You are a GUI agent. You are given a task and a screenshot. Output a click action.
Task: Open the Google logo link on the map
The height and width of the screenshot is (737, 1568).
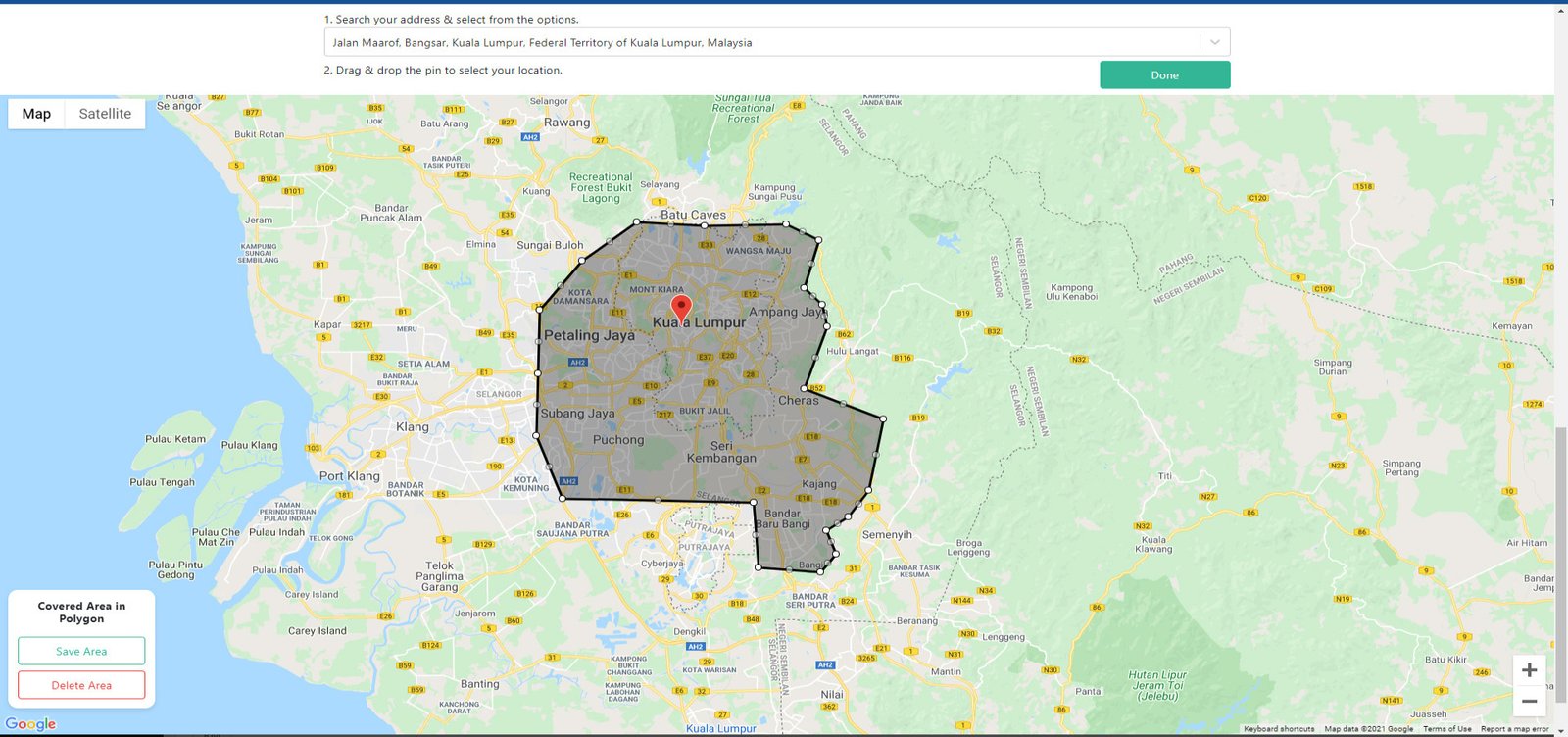pyautogui.click(x=31, y=724)
